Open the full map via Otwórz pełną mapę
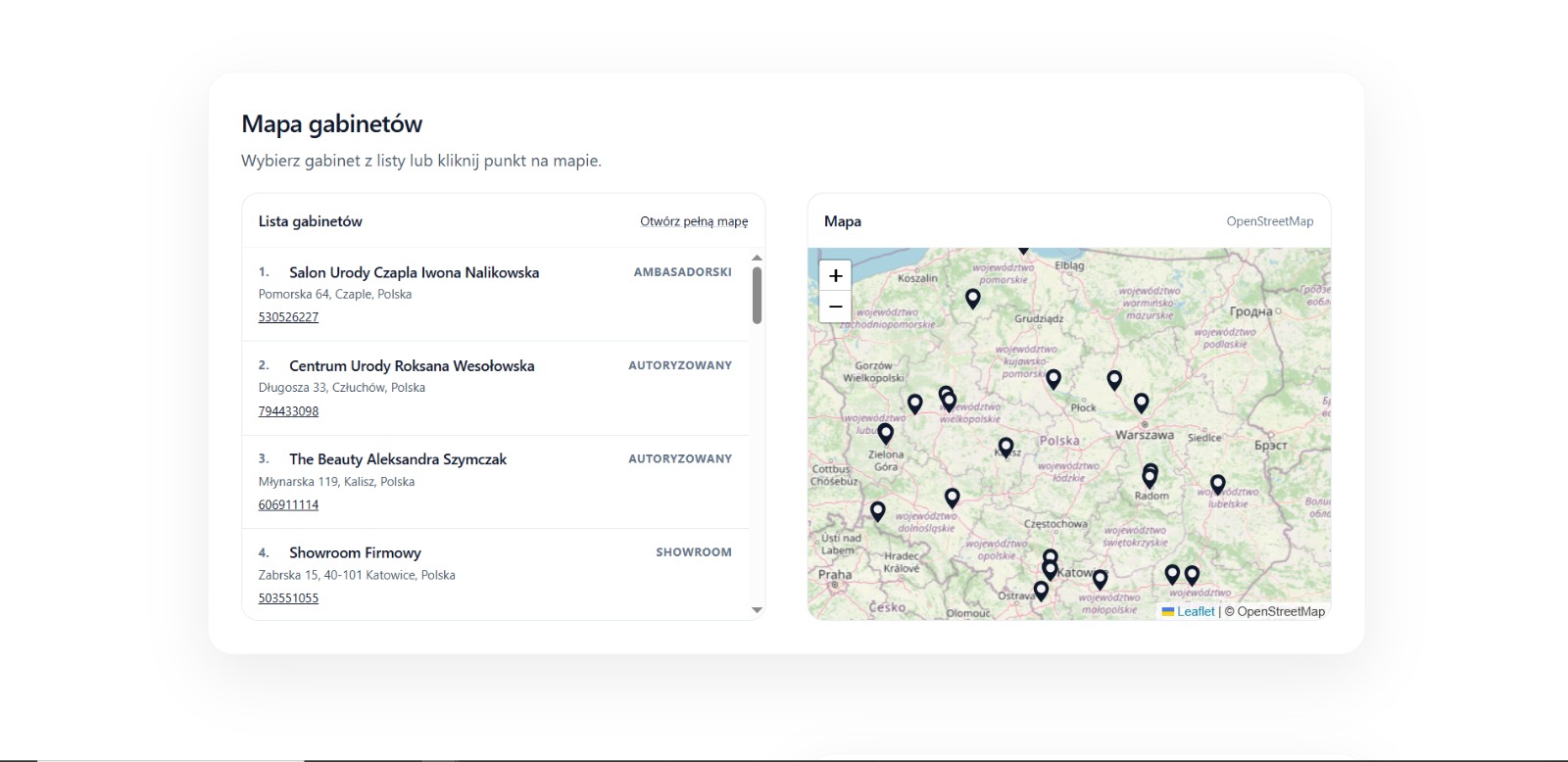Viewport: 1568px width, 762px height. pos(694,221)
